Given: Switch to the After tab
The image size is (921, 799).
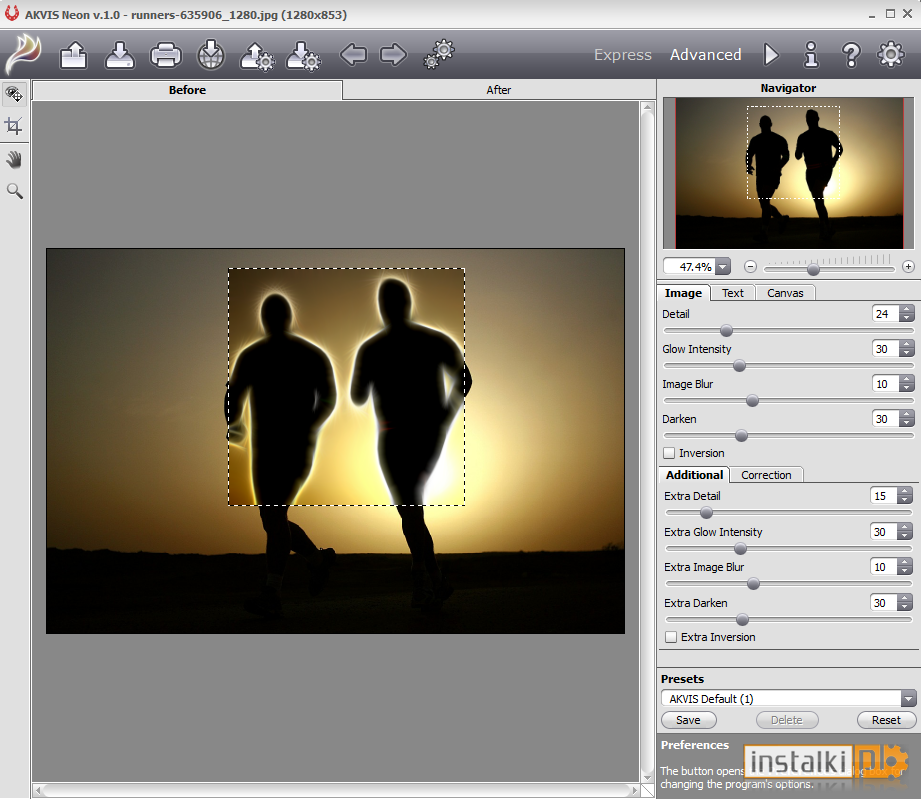Looking at the screenshot, I should [x=498, y=90].
